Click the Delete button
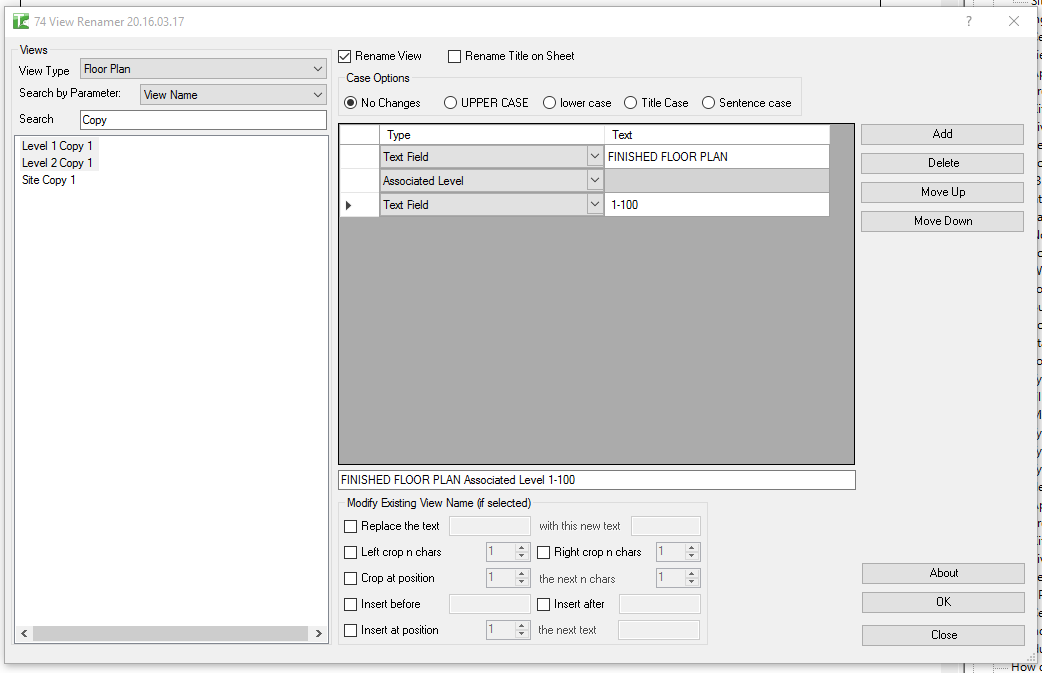The height and width of the screenshot is (673, 1042). [x=942, y=163]
